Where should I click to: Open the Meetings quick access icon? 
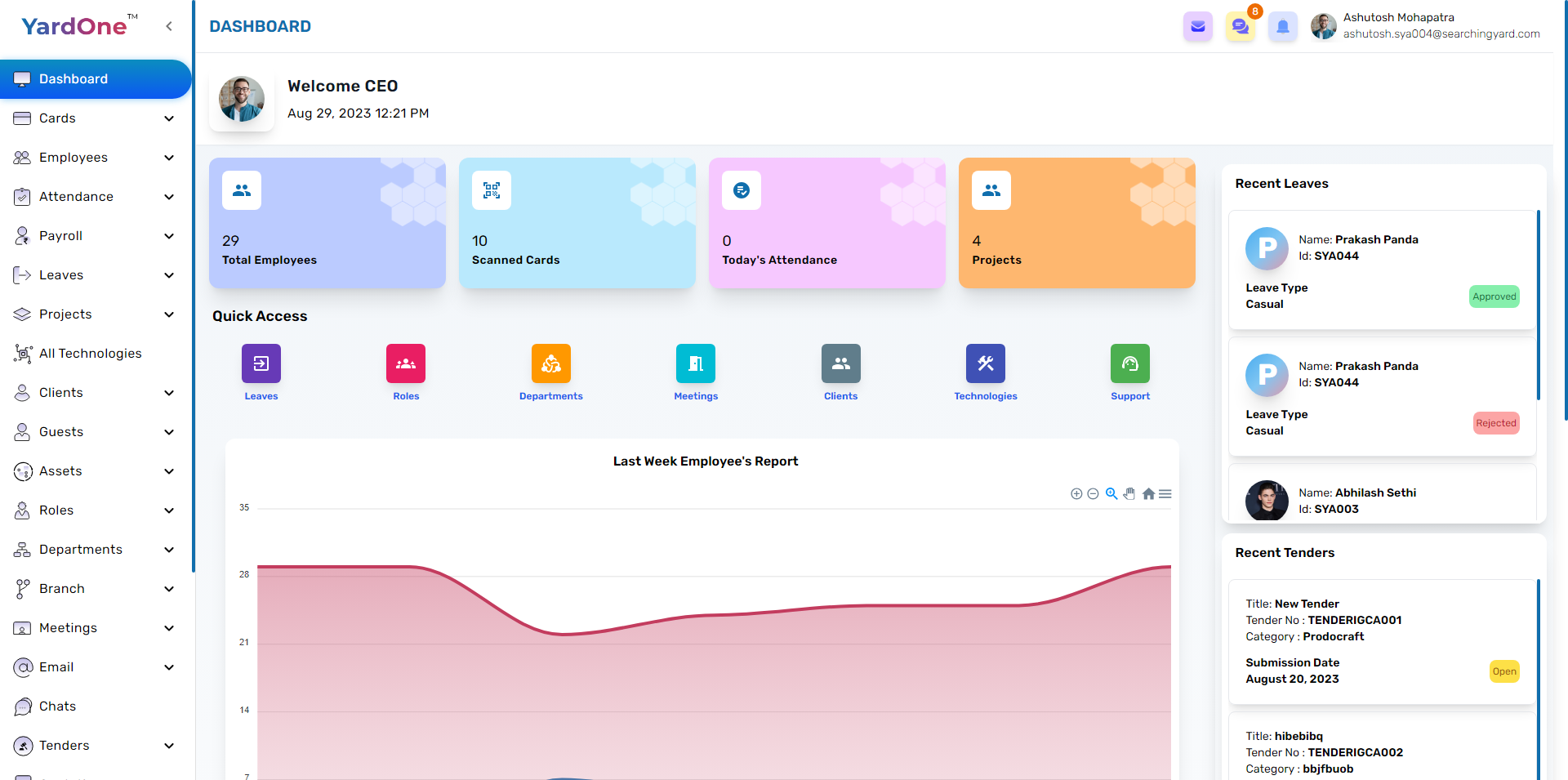coord(696,364)
